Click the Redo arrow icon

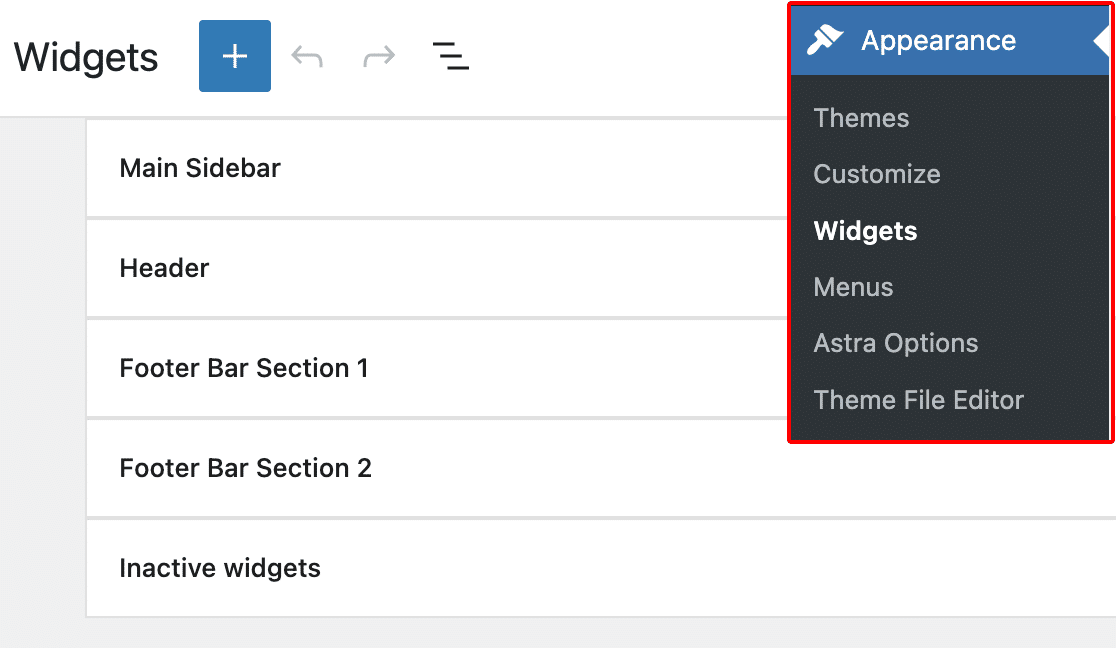[x=378, y=56]
